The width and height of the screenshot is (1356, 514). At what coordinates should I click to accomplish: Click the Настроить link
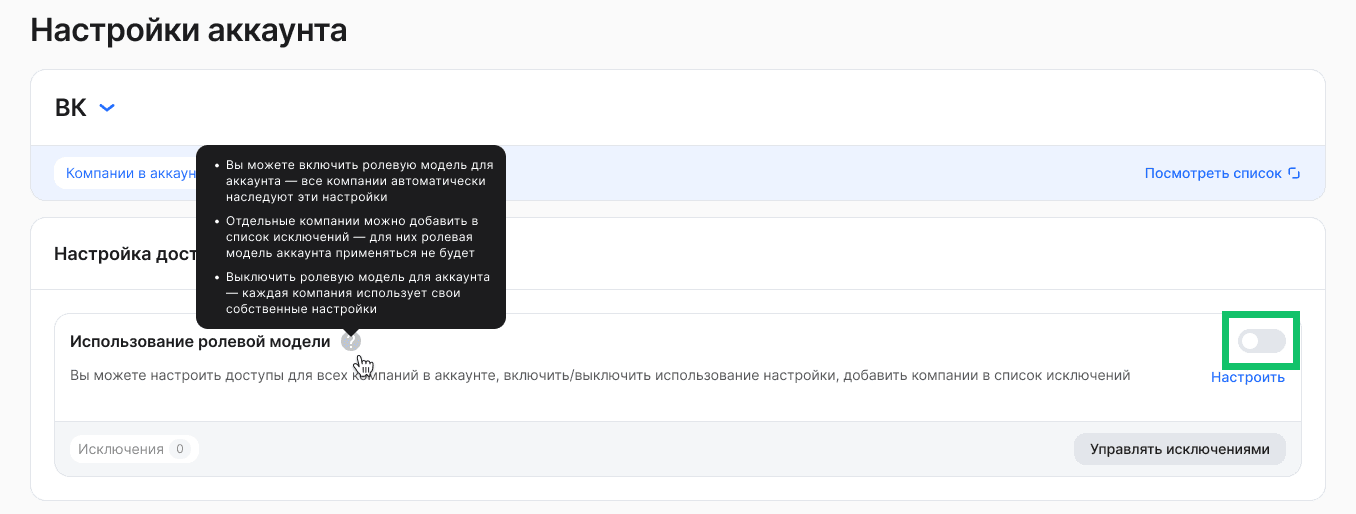[1247, 377]
